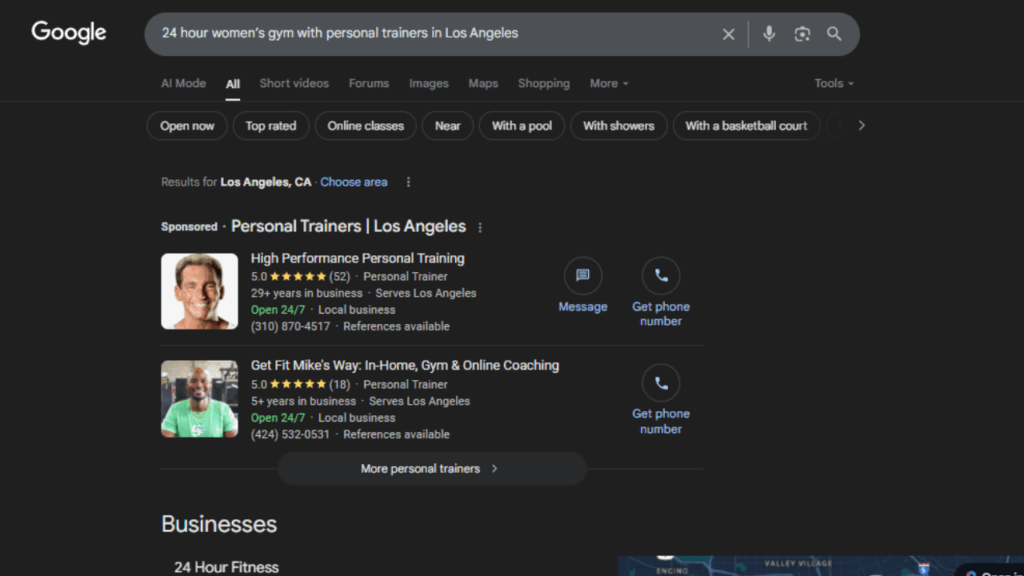Click the Message label link
Image resolution: width=1024 pixels, height=576 pixels.
click(x=583, y=307)
